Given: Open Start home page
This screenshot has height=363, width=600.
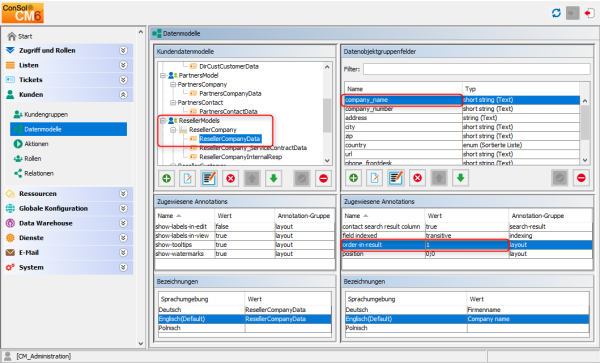Looking at the screenshot, I should coord(20,36).
